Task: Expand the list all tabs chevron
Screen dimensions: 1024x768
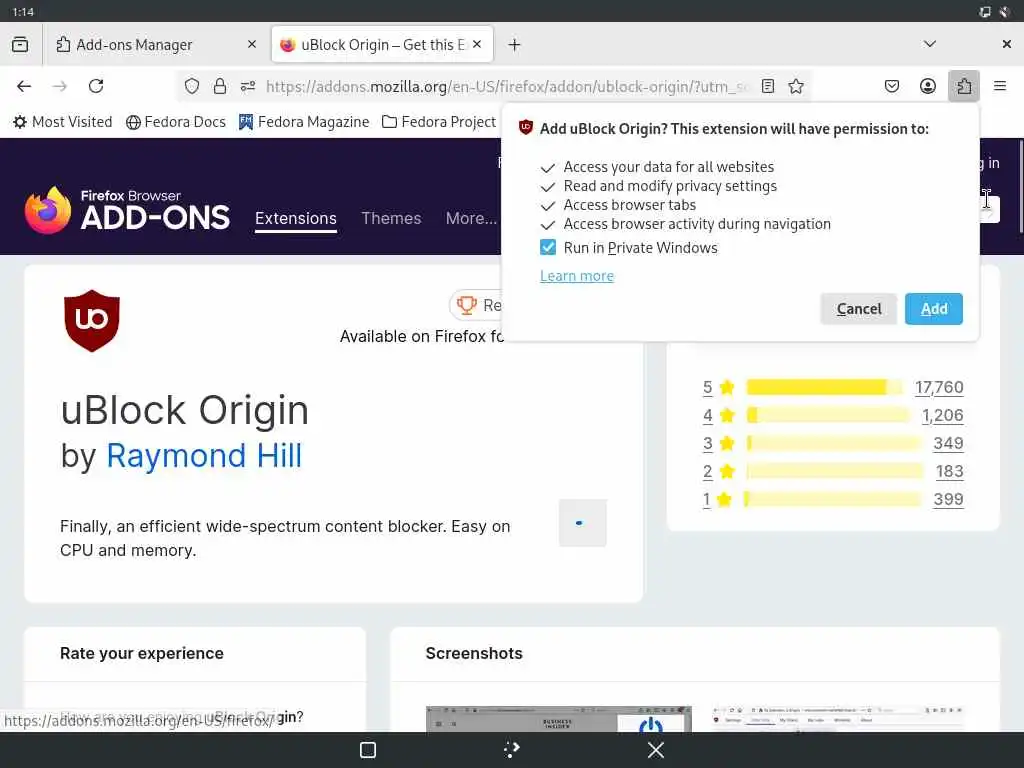Action: (x=929, y=44)
